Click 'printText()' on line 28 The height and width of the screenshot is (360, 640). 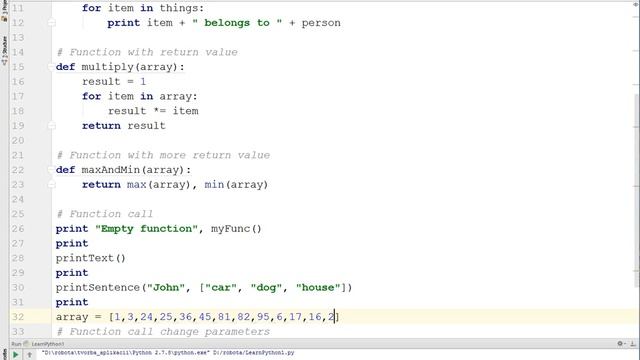pos(91,258)
